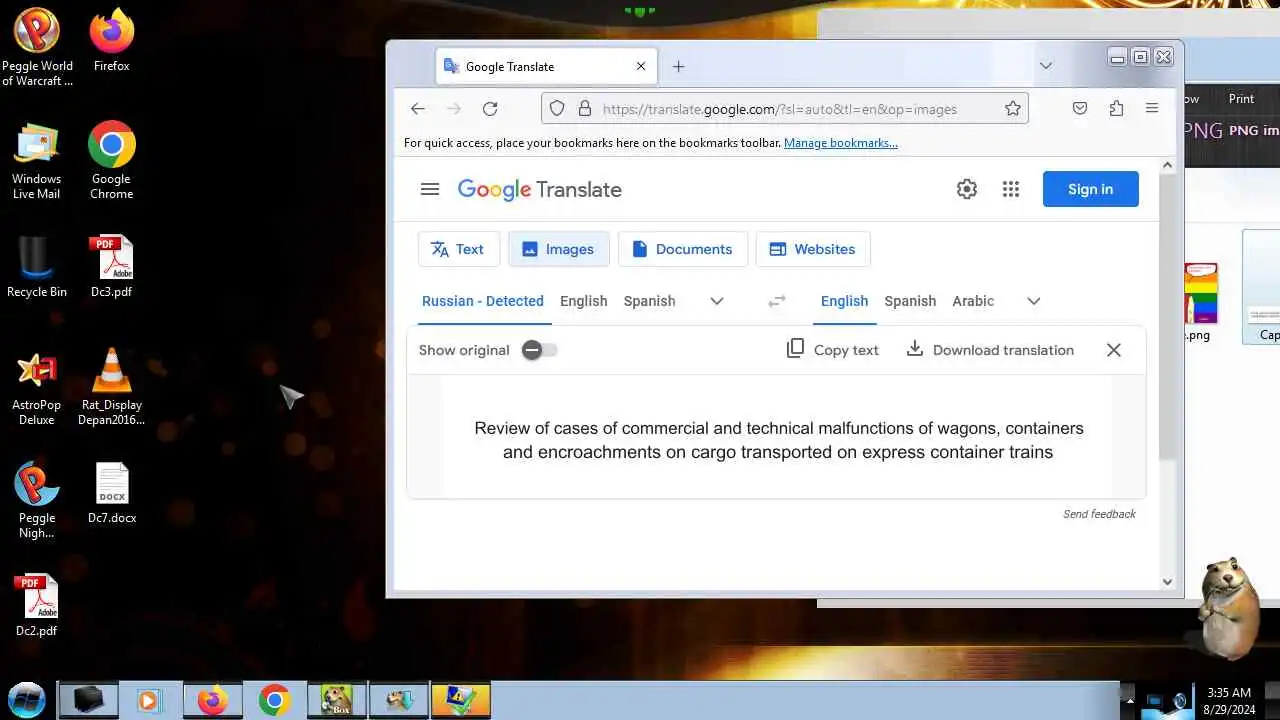Screen dimensions: 1280x720
Task: Select the Recycle Bin
Action: tap(36, 267)
